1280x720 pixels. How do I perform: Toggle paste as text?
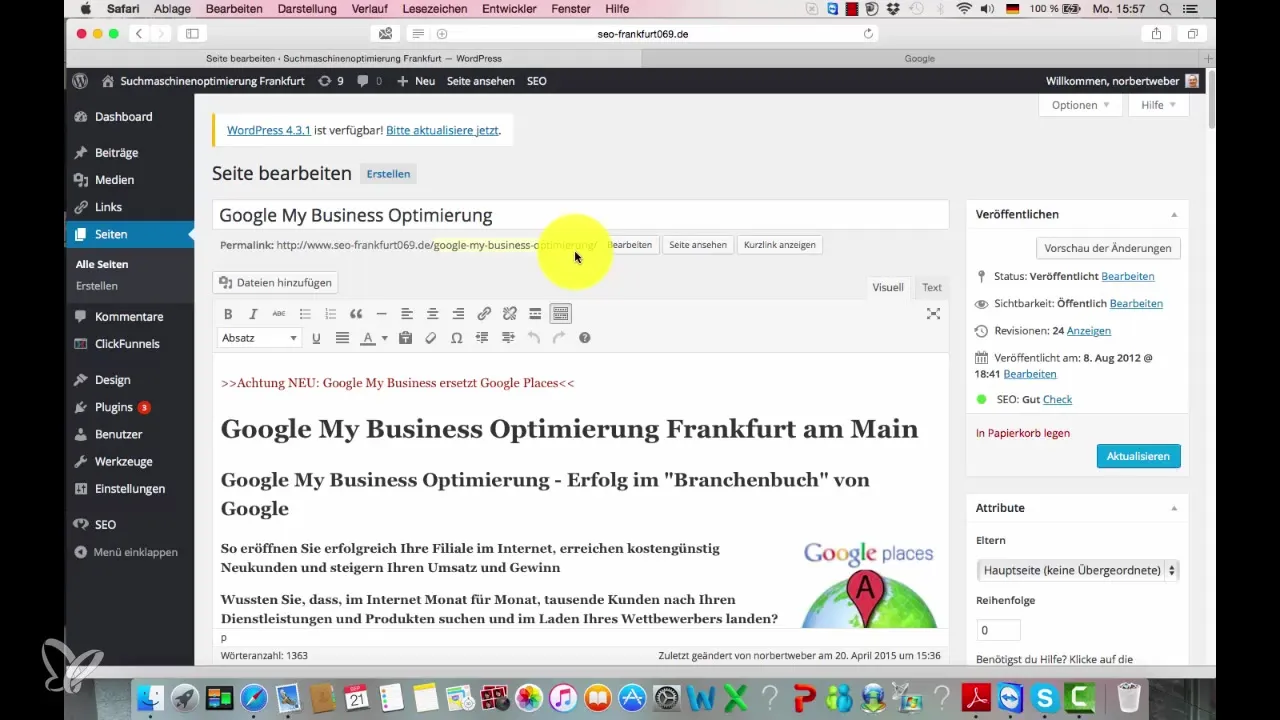click(405, 338)
